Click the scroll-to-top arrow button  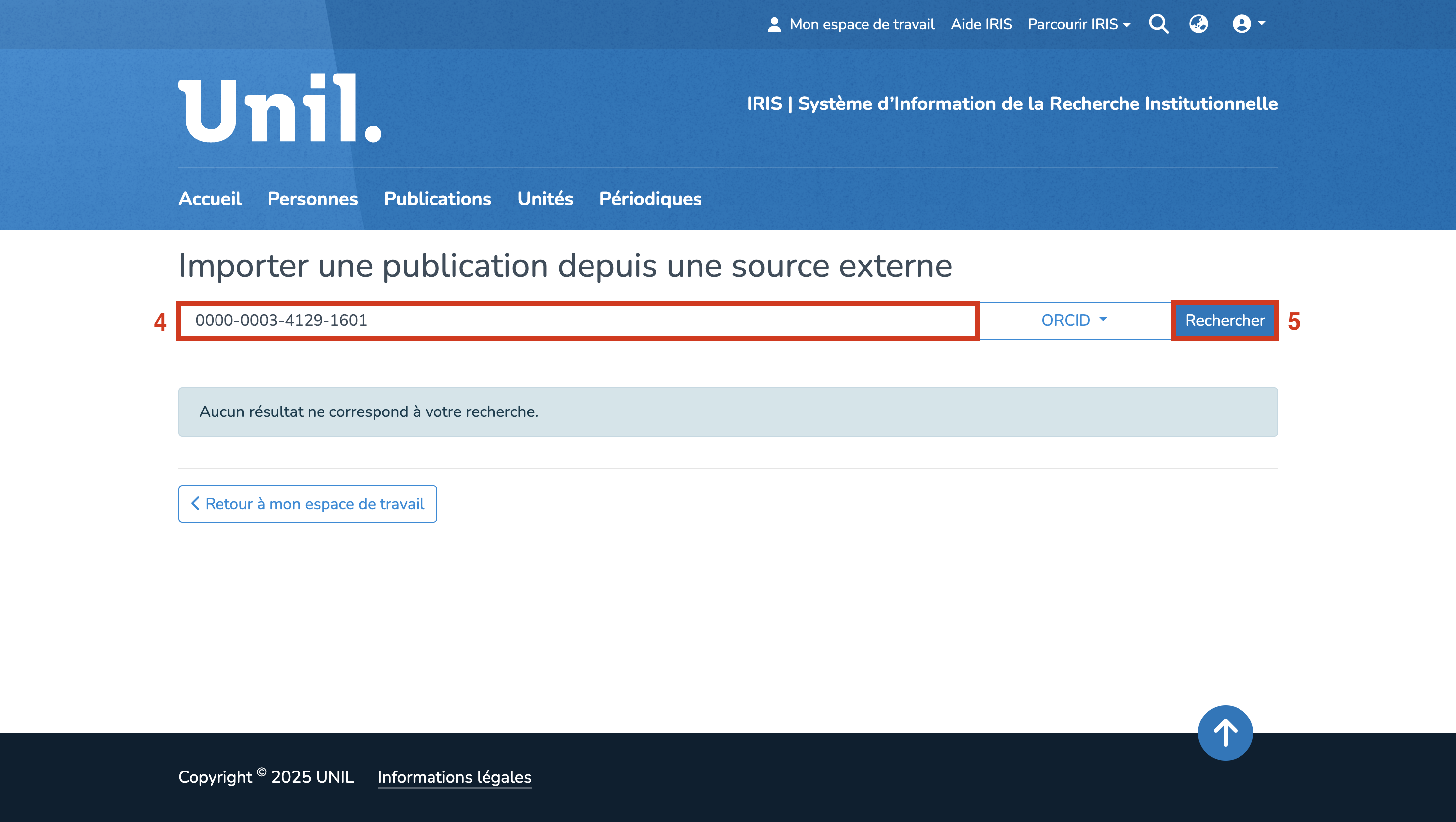pyautogui.click(x=1225, y=733)
